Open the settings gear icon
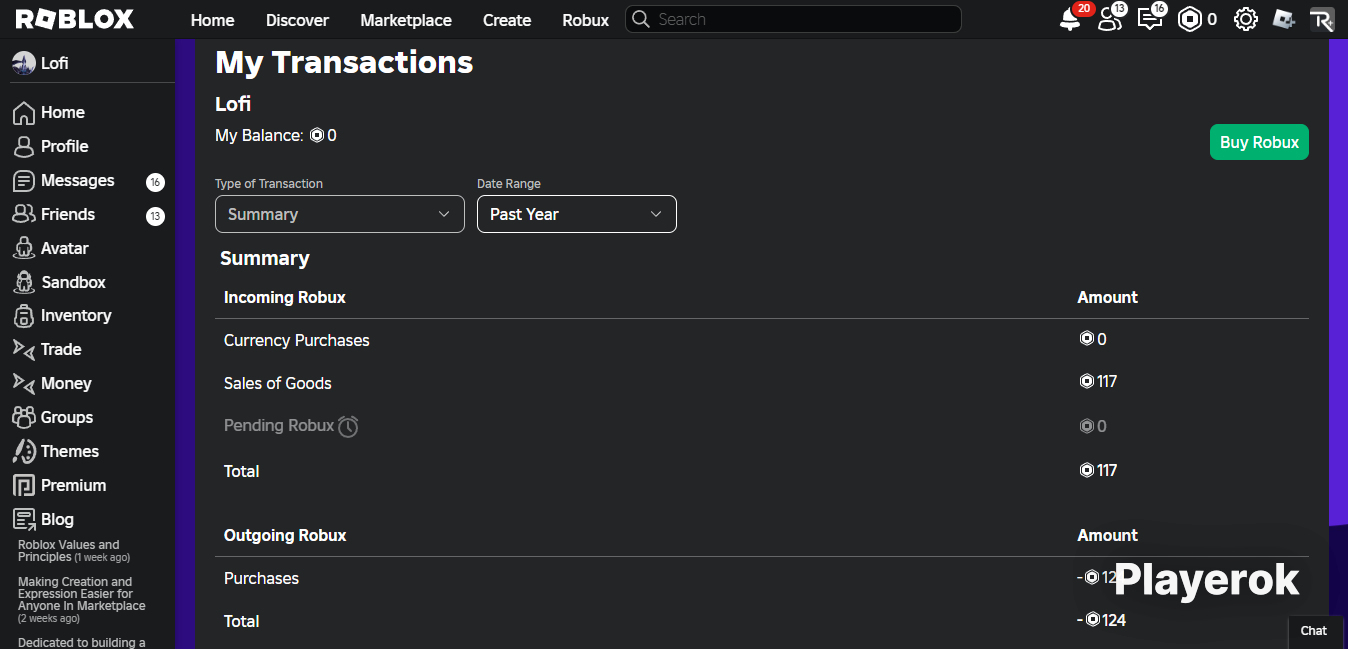 1245,19
